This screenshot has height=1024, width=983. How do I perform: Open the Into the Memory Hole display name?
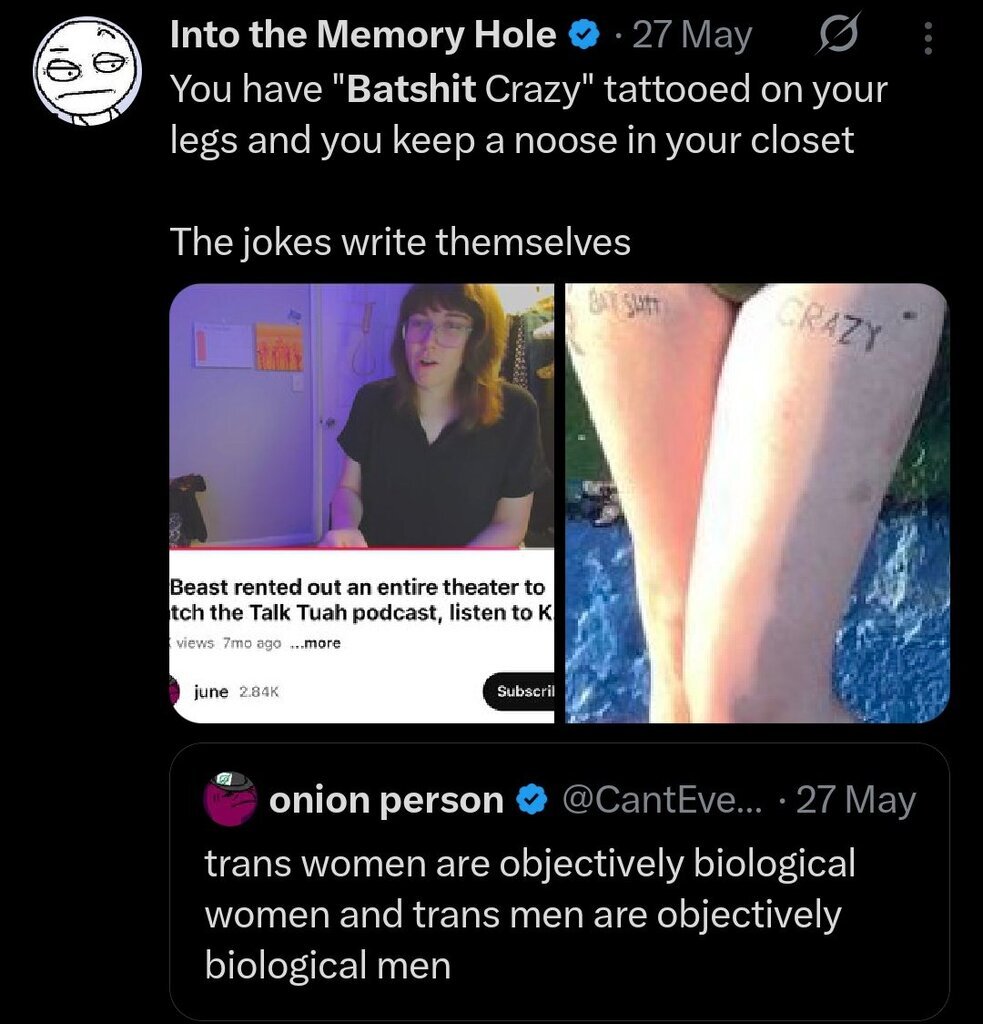tap(362, 36)
